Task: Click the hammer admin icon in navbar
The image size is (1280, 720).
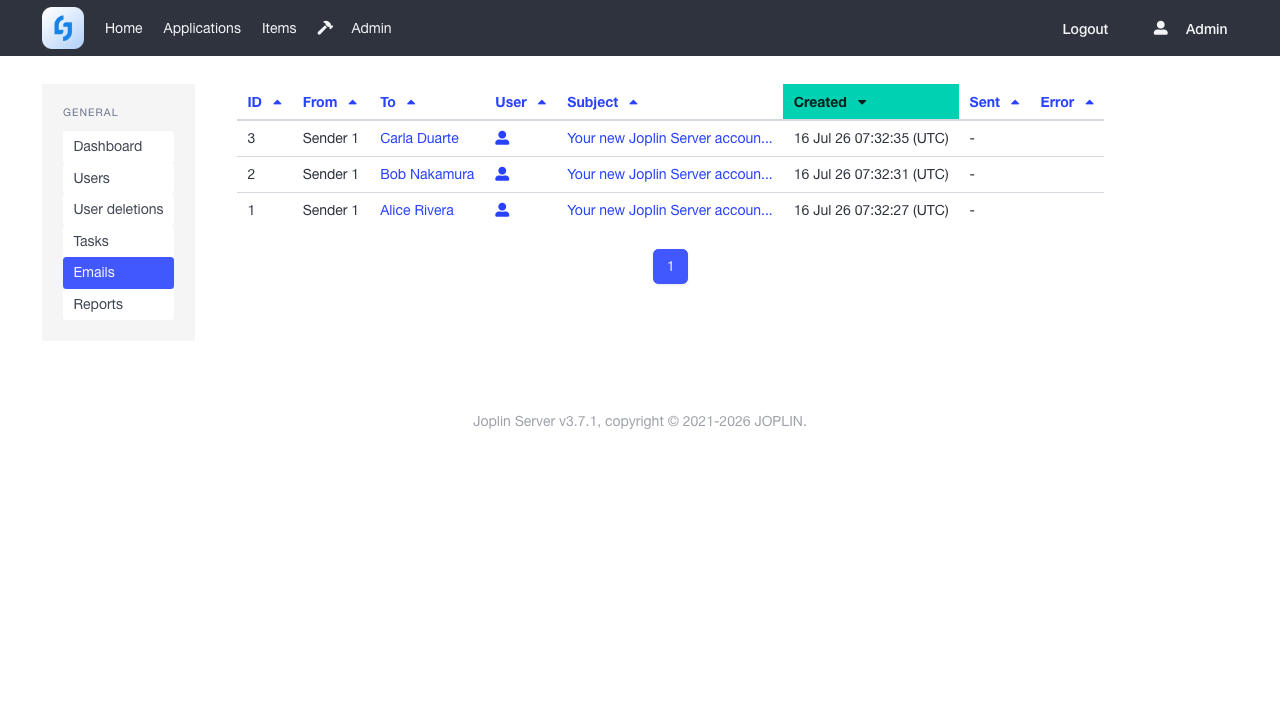Action: click(x=324, y=28)
